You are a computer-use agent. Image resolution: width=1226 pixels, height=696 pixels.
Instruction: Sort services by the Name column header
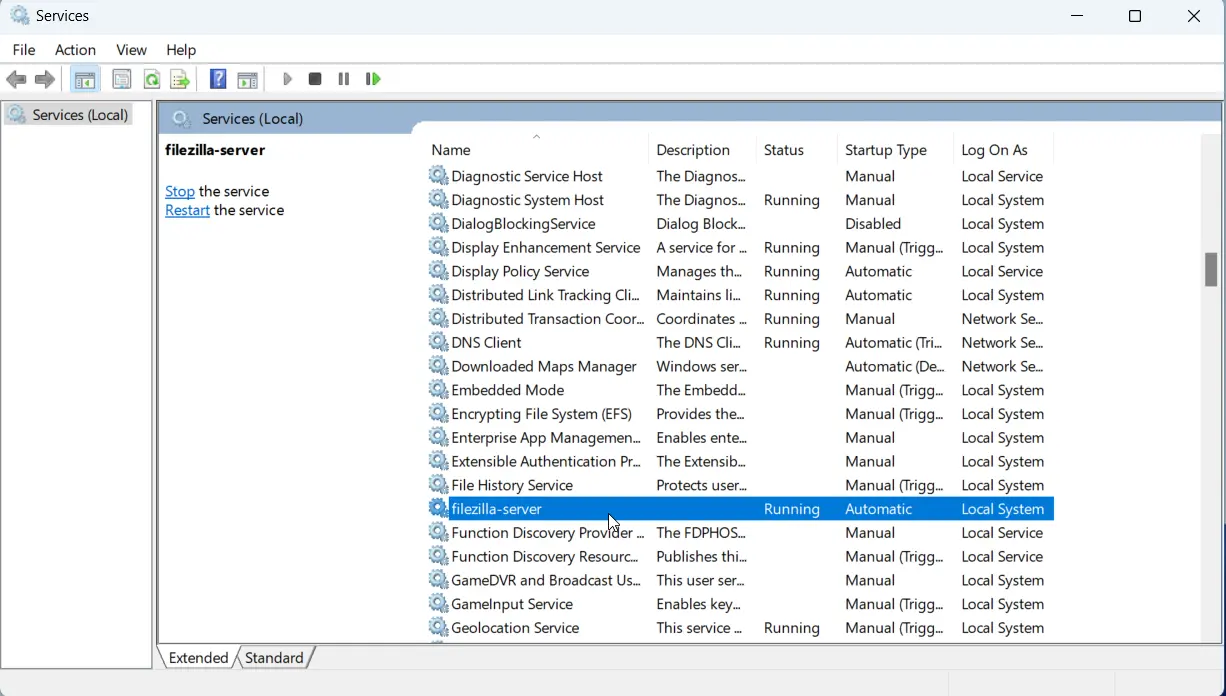(537, 150)
